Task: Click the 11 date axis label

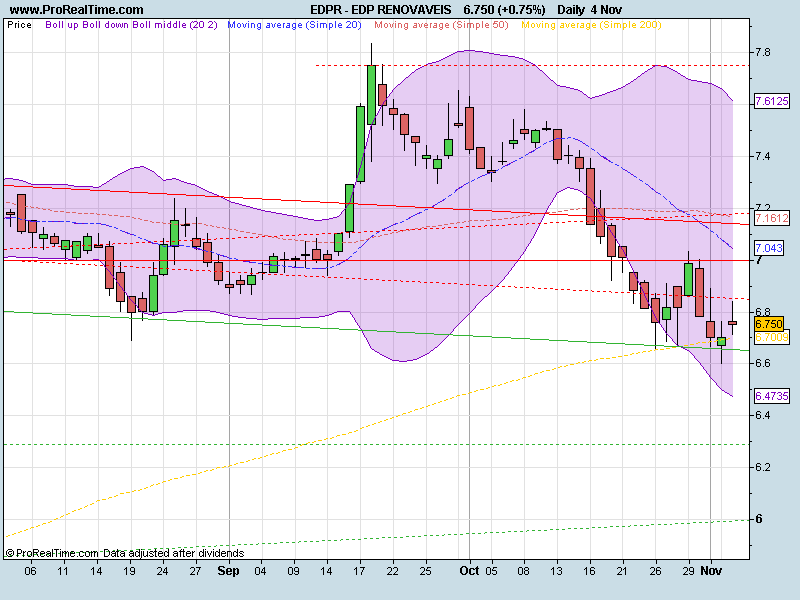Action: (x=63, y=571)
